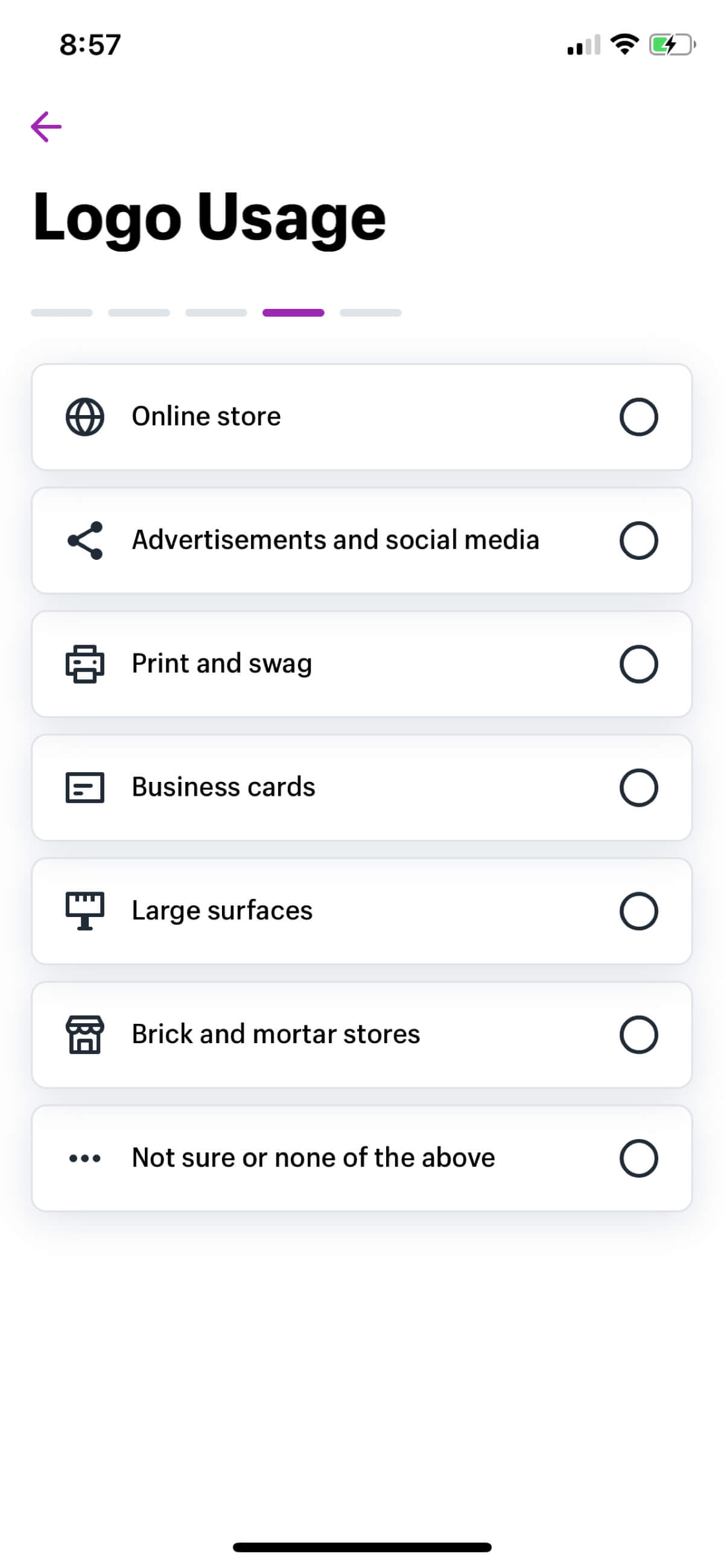Select Advertisements and social media radio circle
Viewport: 724px width, 1568px height.
click(639, 541)
